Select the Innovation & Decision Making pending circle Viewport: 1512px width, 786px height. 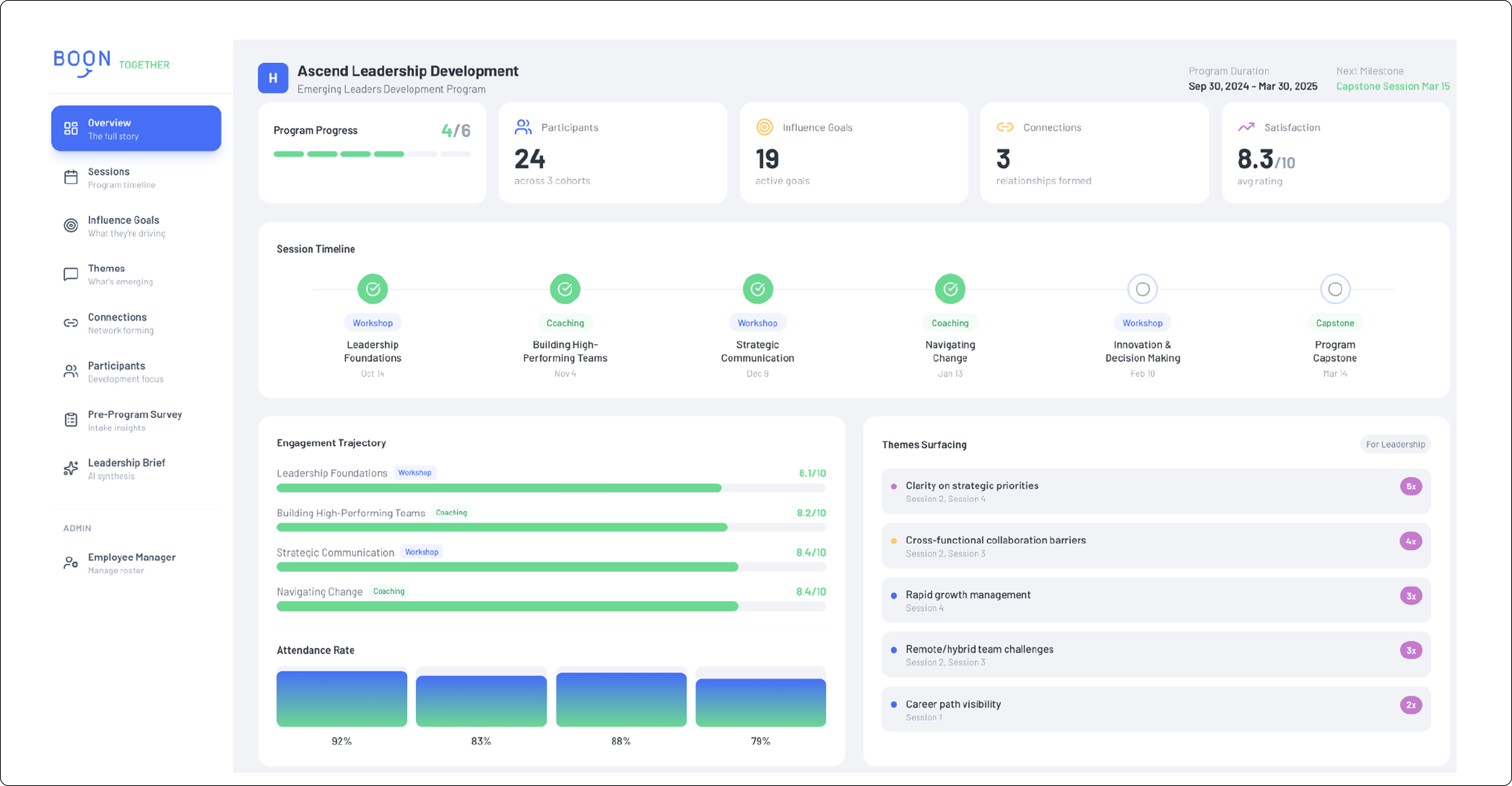[x=1142, y=289]
